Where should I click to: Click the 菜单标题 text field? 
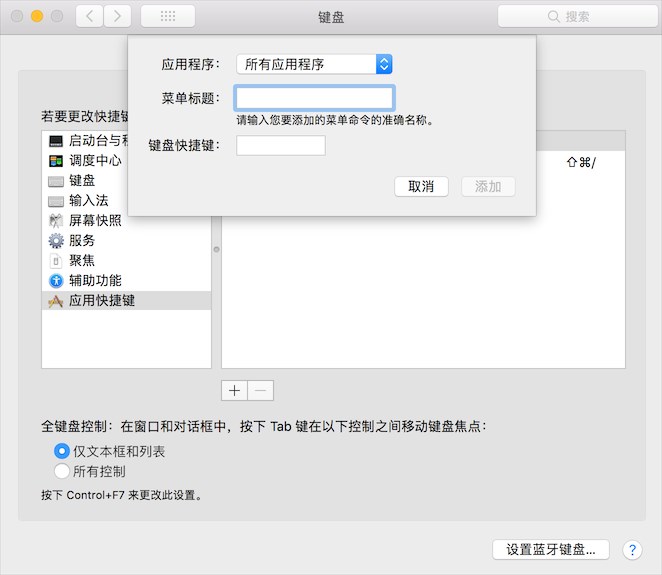(x=314, y=98)
